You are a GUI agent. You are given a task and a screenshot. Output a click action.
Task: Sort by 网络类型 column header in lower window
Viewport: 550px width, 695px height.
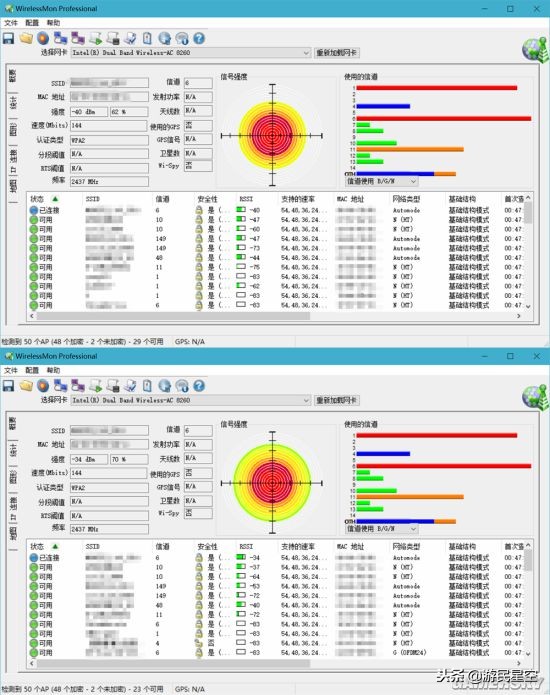pos(406,547)
